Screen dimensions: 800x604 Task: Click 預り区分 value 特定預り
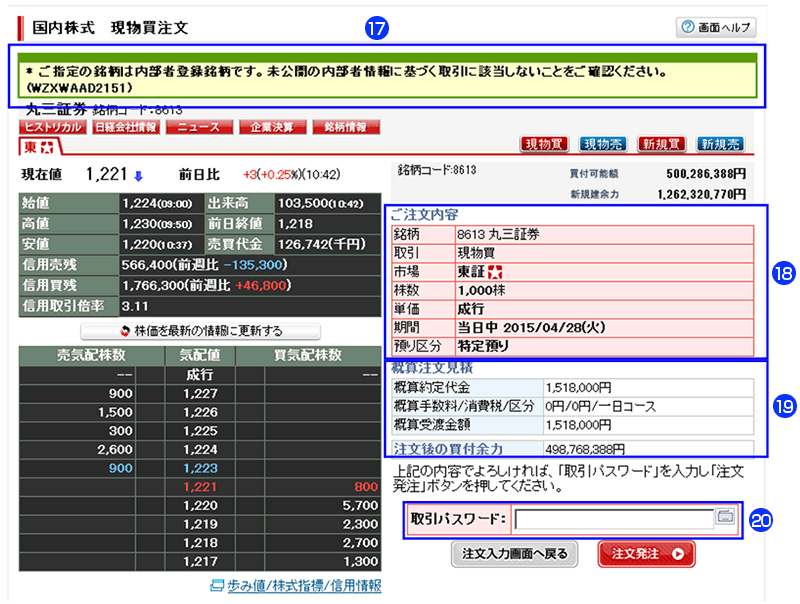(x=483, y=346)
